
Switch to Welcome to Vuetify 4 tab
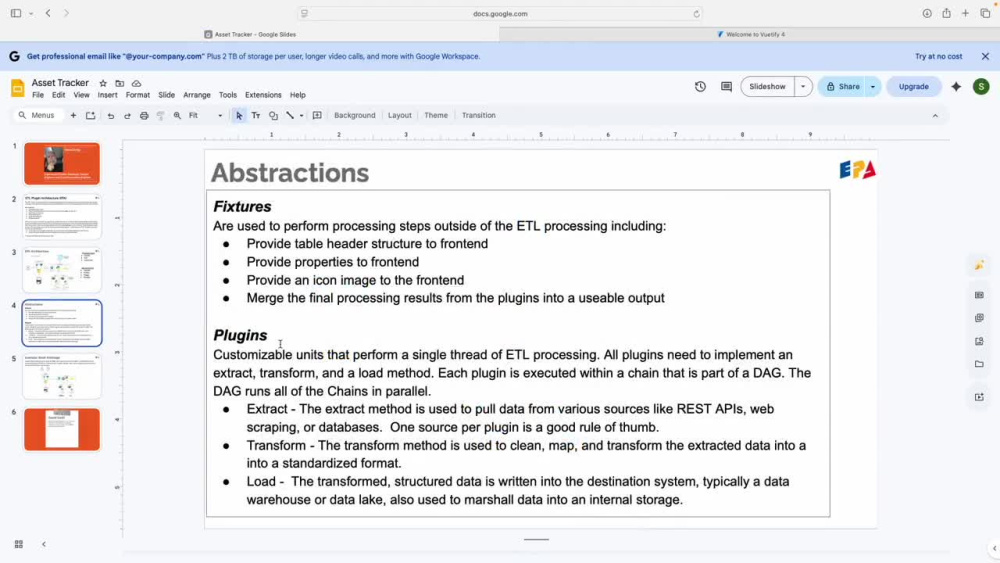750,34
